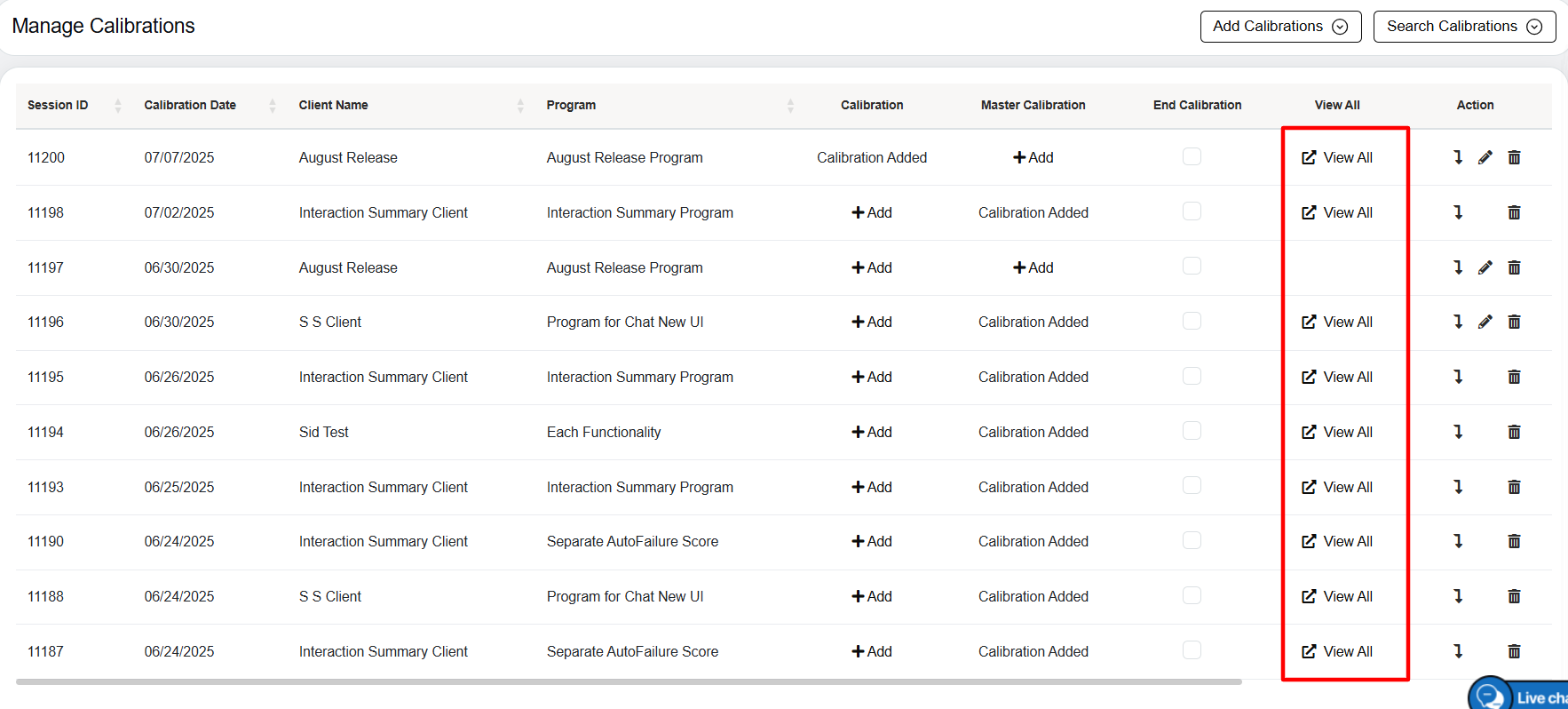Click the download arrow icon for session 11197
Image resolution: width=1568 pixels, height=709 pixels.
(x=1457, y=267)
